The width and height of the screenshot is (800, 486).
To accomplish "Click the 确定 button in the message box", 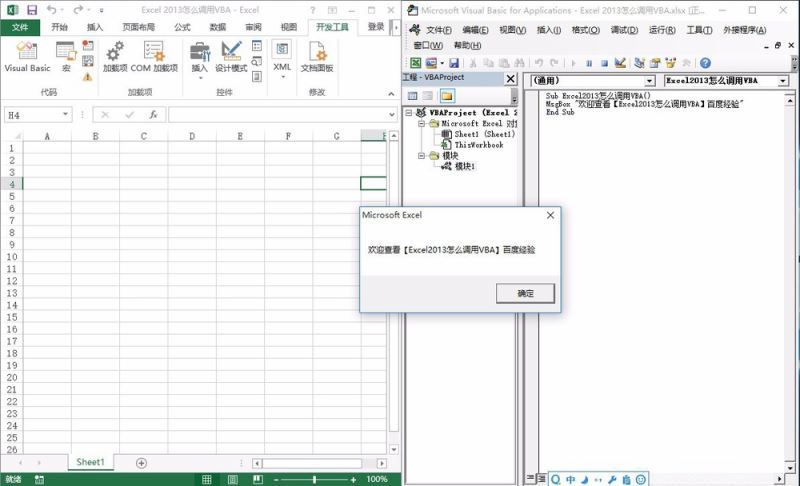I will point(525,293).
